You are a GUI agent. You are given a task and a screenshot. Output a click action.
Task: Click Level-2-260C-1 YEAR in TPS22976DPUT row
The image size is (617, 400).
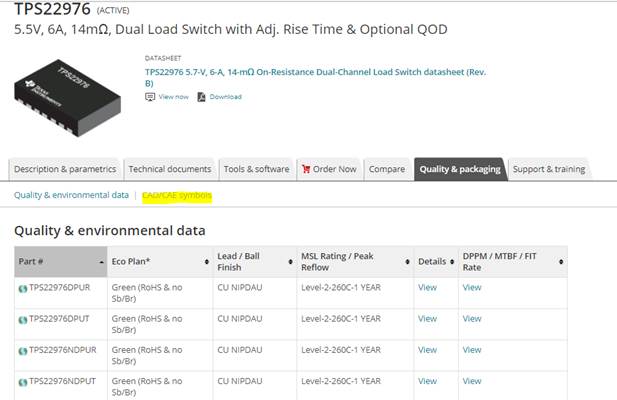click(x=341, y=319)
